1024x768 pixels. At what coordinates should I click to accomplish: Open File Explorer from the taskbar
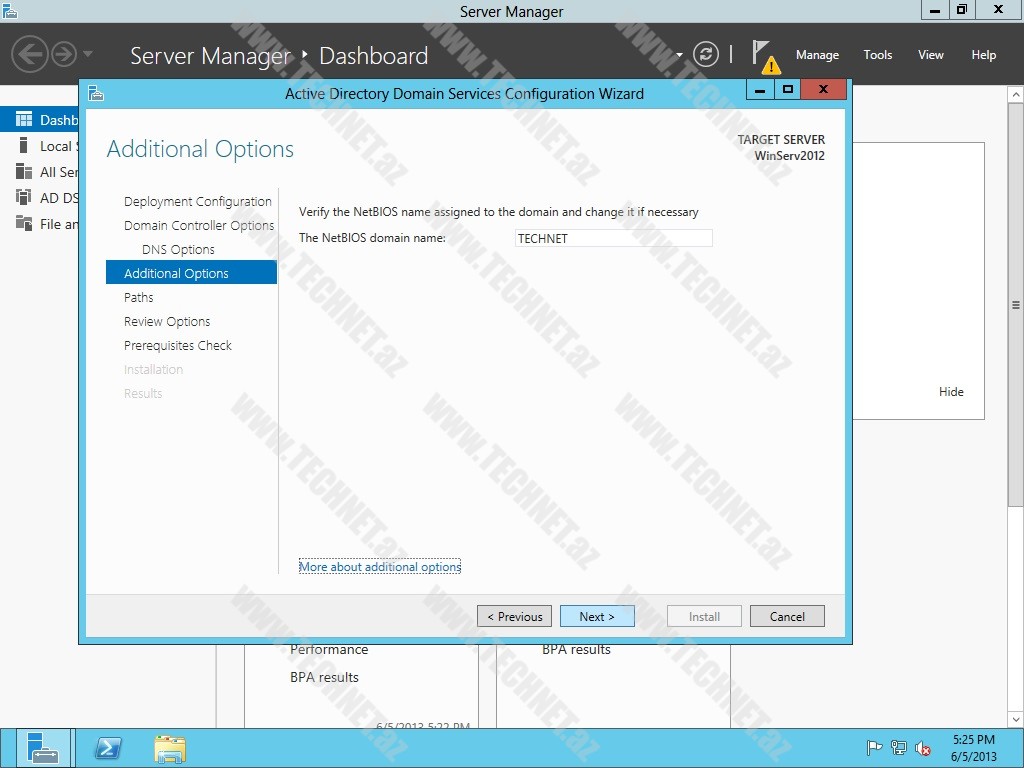click(x=169, y=748)
